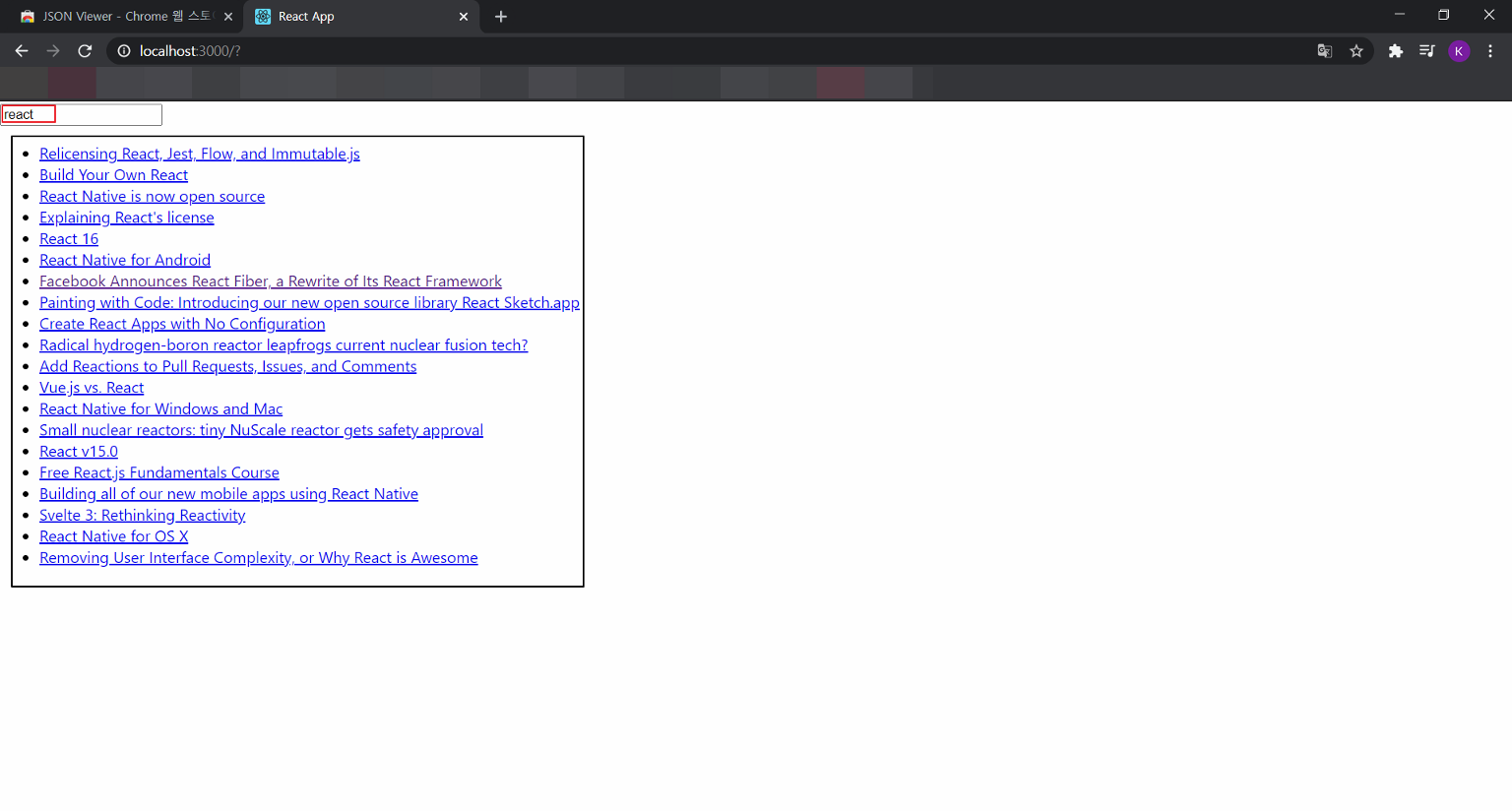Visit 'Free React.js Fundamentals Course'
Viewport: 1512px width, 811px height.
click(159, 472)
